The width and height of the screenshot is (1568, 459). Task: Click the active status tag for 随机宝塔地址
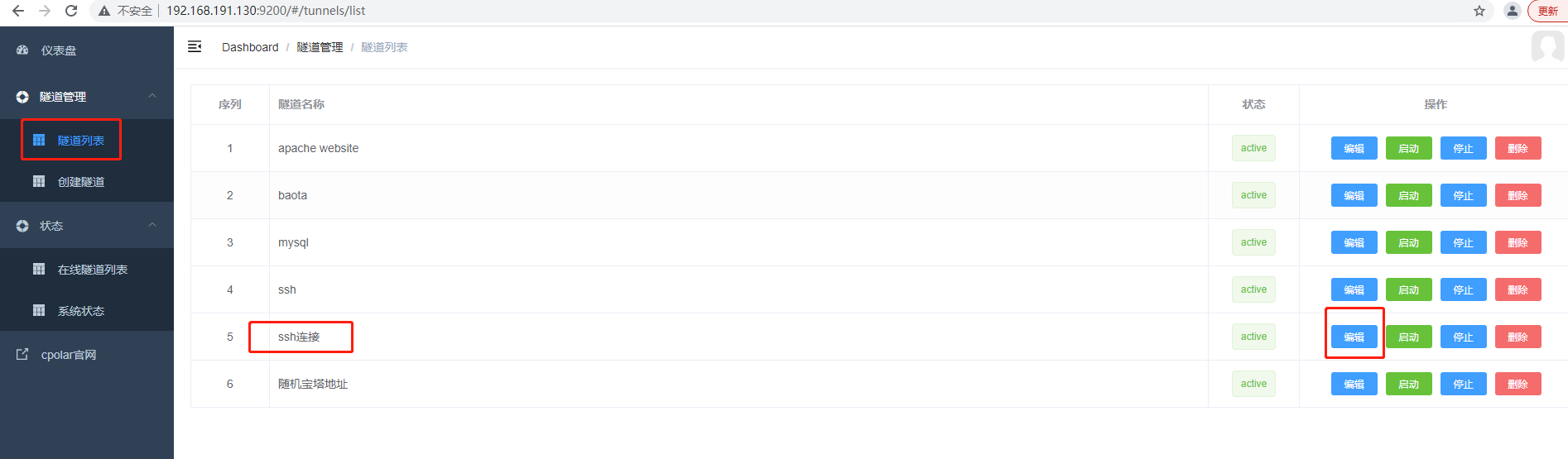pos(1253,384)
